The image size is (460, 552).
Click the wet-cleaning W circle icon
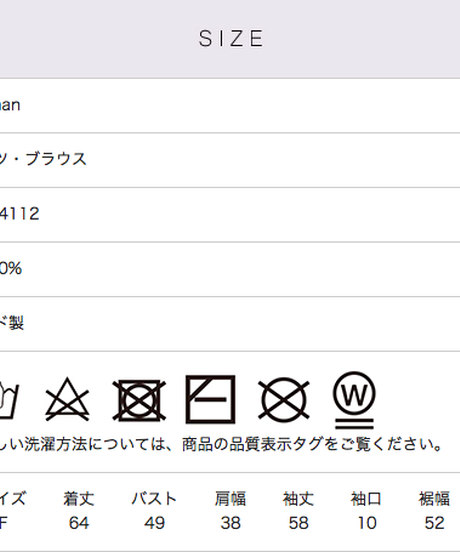[354, 400]
